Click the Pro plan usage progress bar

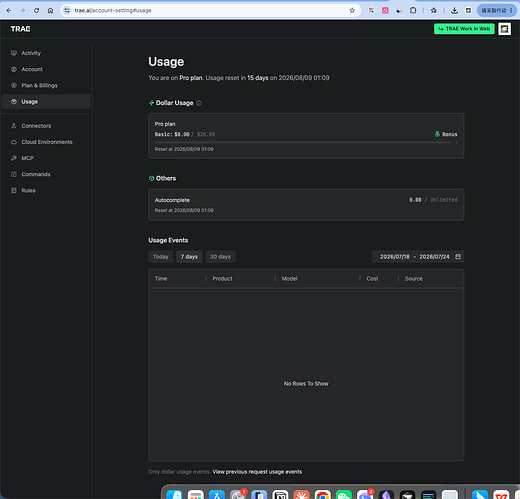[303, 142]
